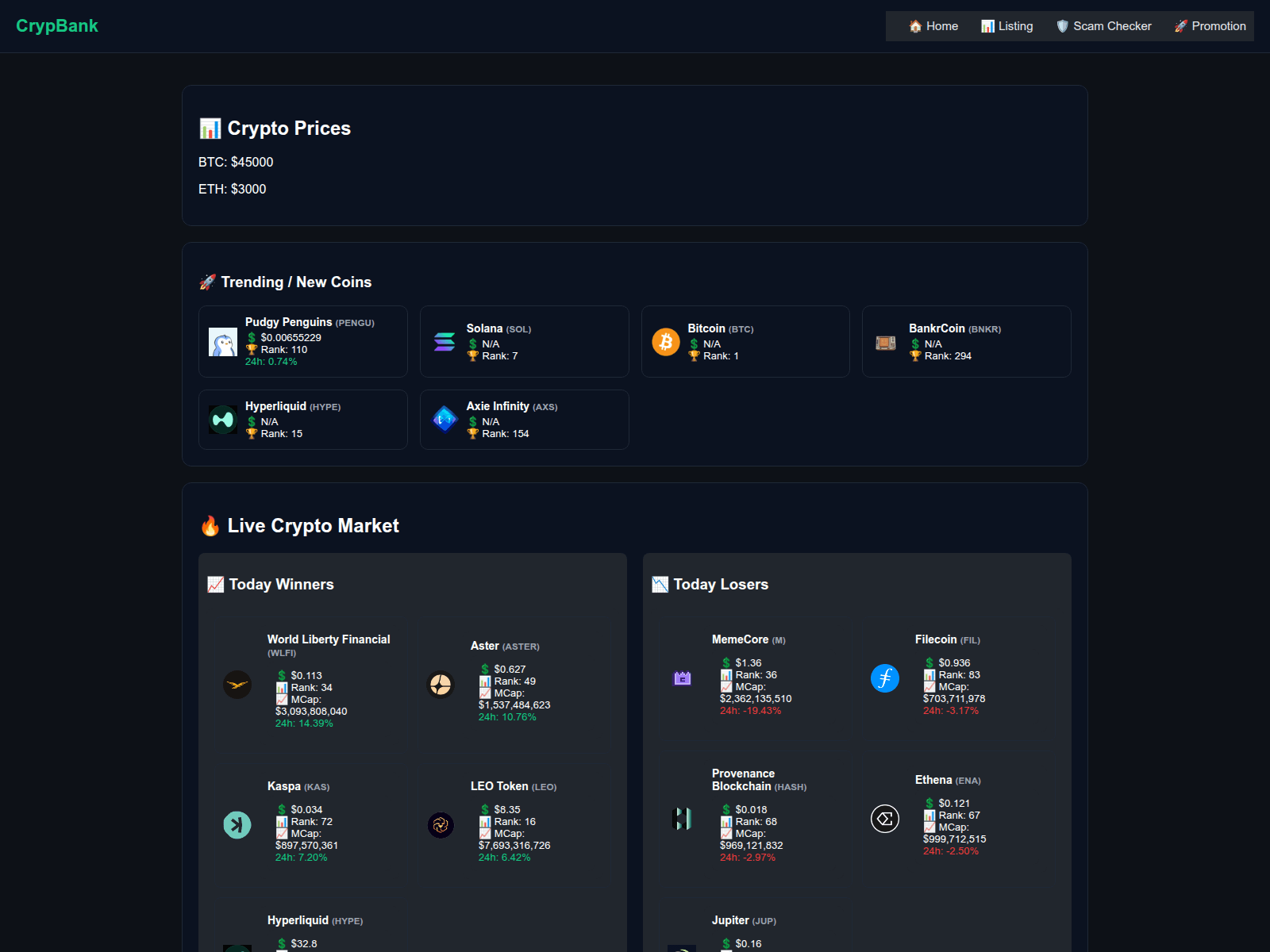The image size is (1270, 952).
Task: Click the Crypto Prices chart icon
Action: click(x=210, y=129)
